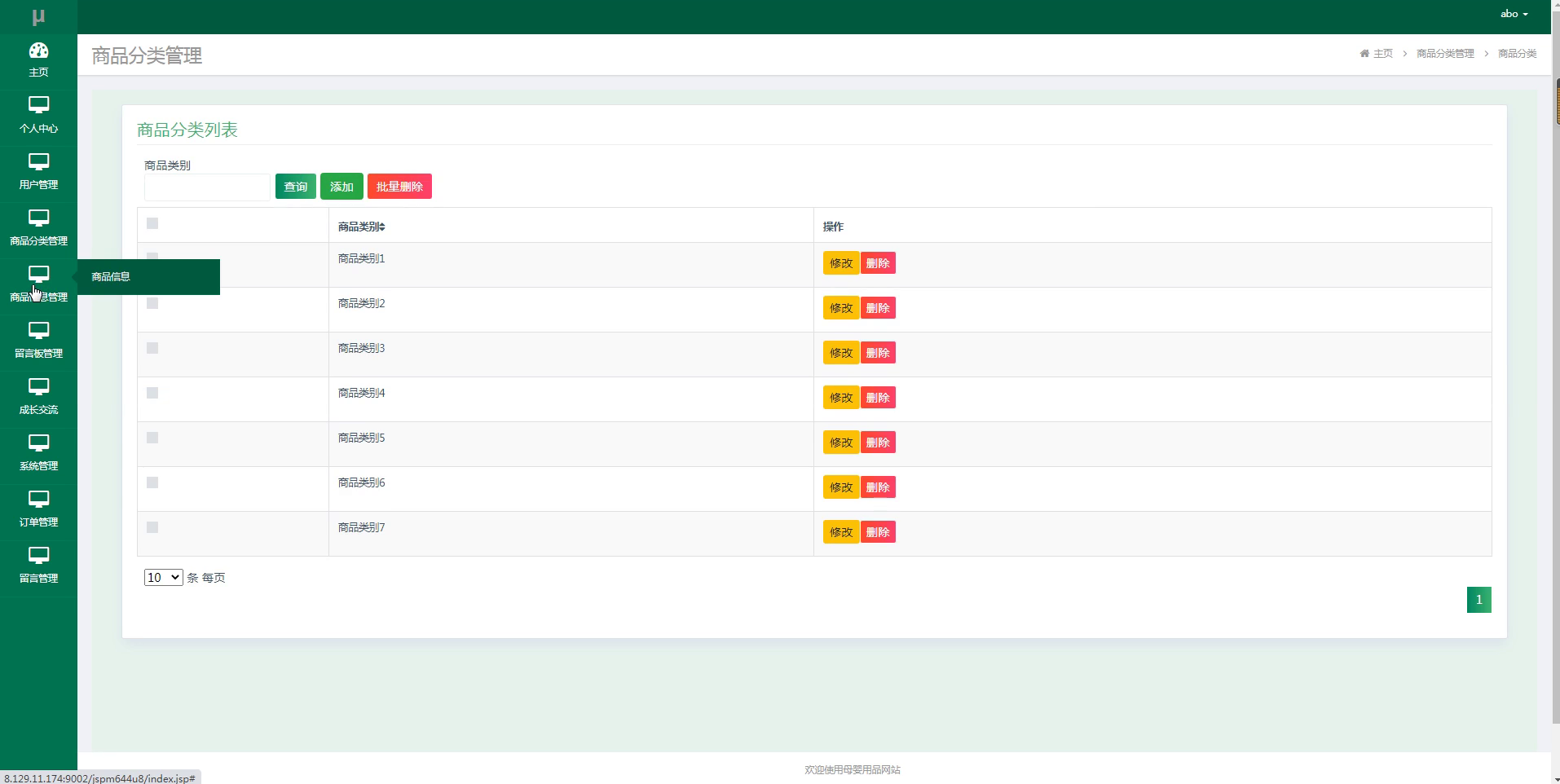1560x784 pixels.
Task: Open 留言管理 sidebar monitor icon
Action: (38, 555)
